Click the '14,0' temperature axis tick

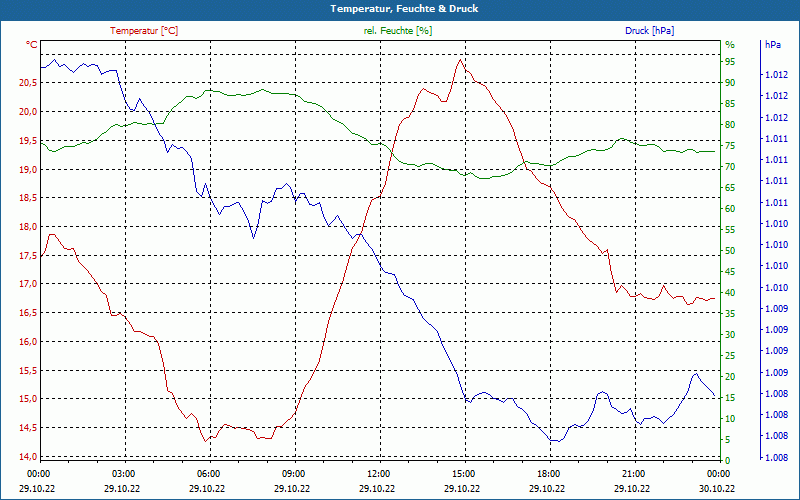click(28, 457)
